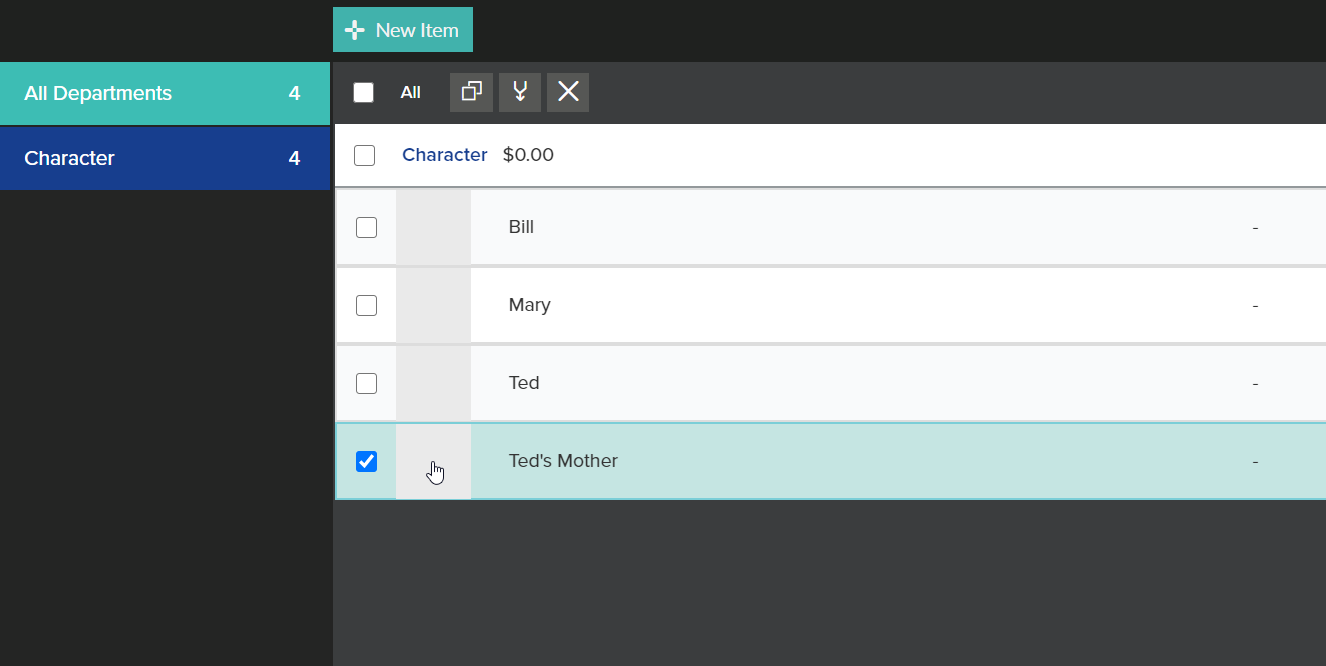Image resolution: width=1326 pixels, height=666 pixels.
Task: Click the image placeholder beside Bill
Action: pyautogui.click(x=434, y=227)
